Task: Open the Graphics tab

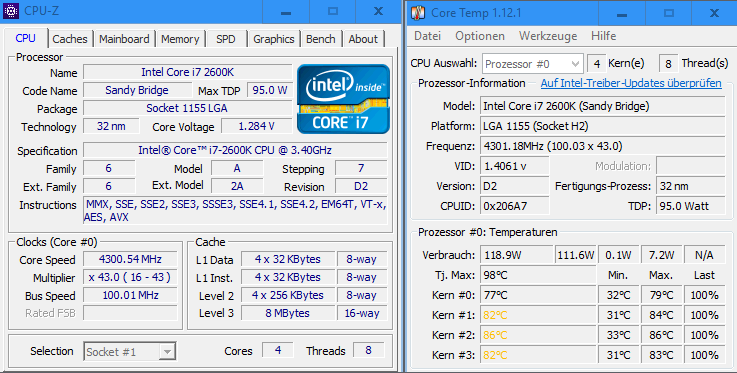Action: click(274, 39)
